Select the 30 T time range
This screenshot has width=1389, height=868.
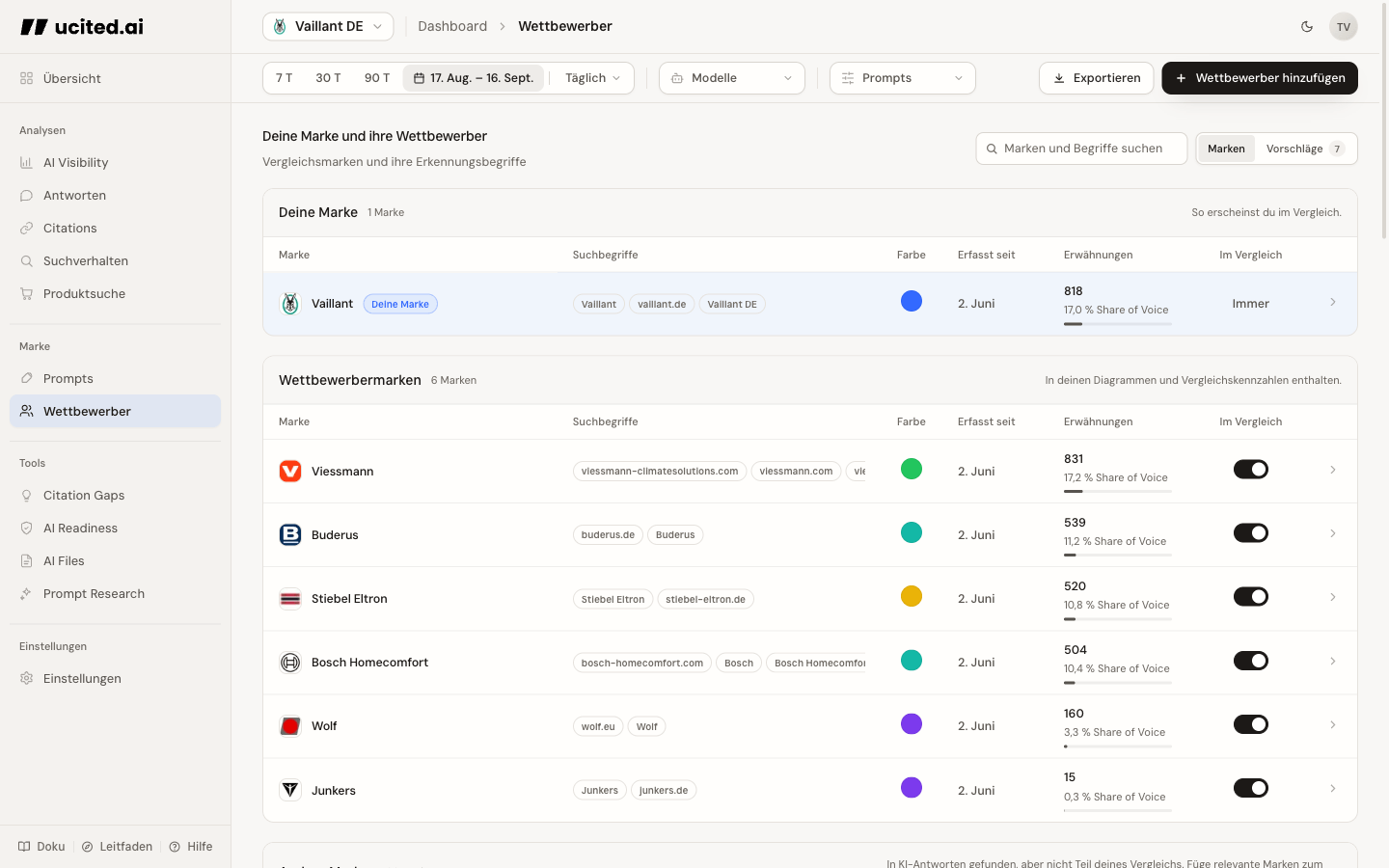click(x=328, y=78)
